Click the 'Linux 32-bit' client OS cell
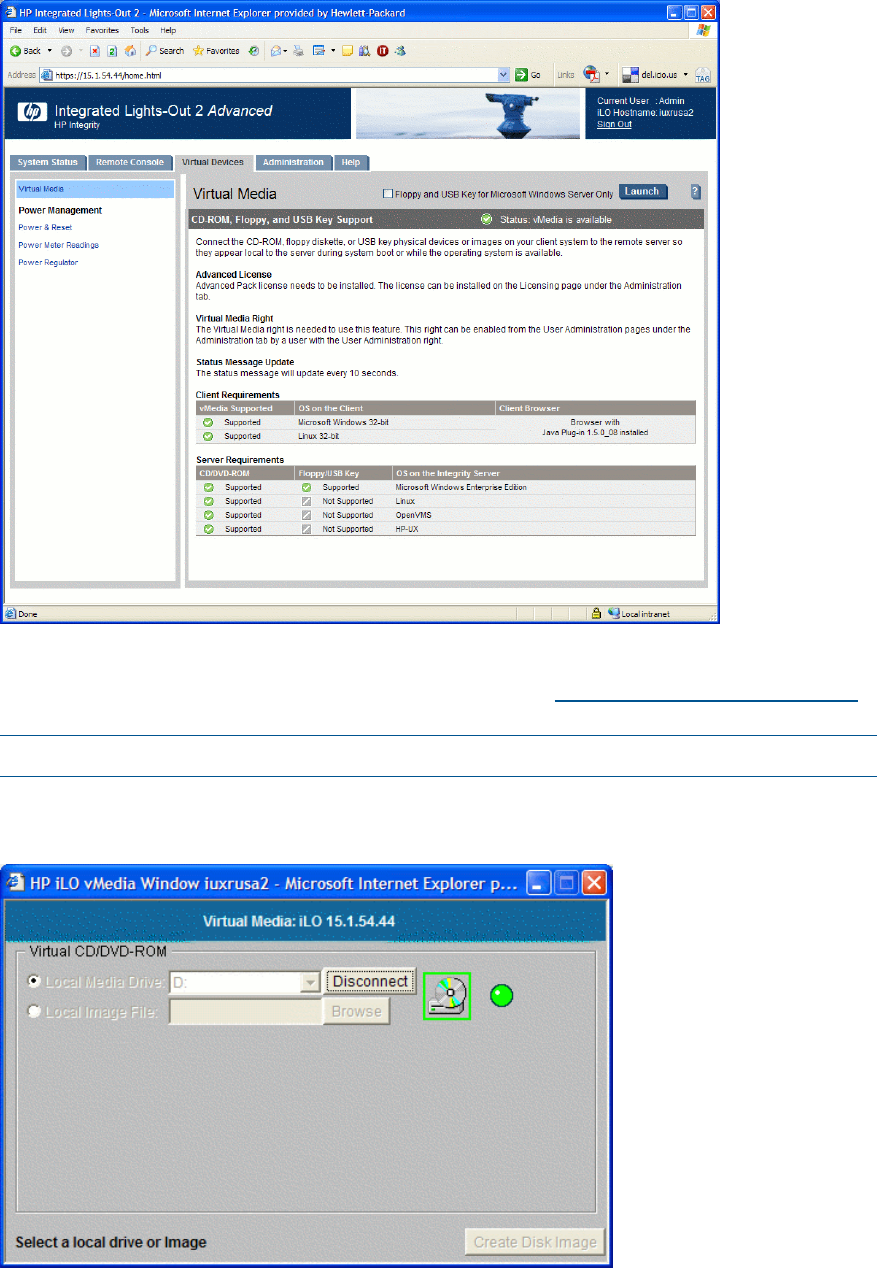The image size is (877, 1268). (320, 436)
